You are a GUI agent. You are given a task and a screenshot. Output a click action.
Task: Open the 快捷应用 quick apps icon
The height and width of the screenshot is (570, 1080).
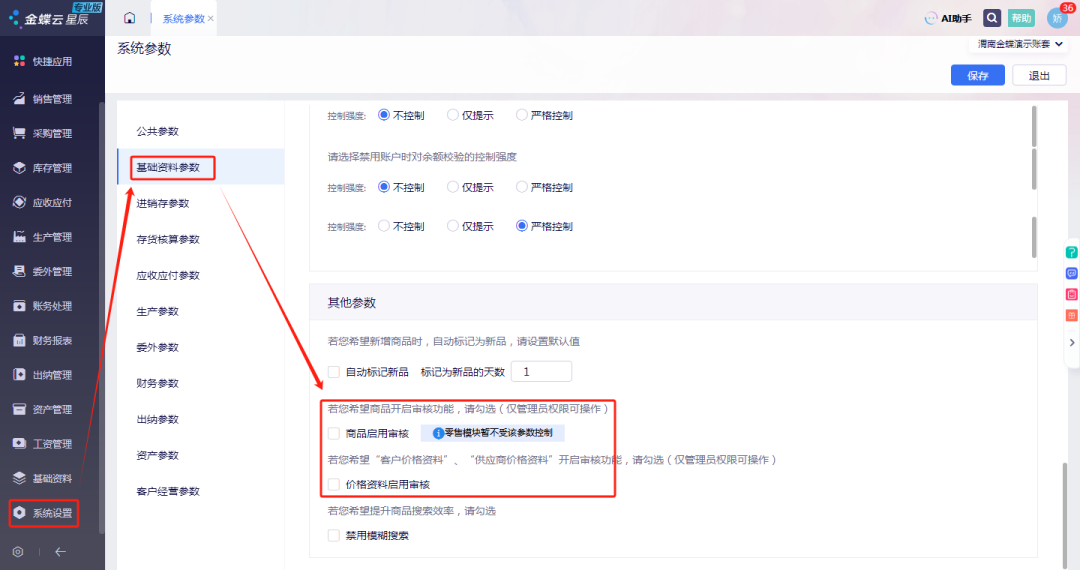coord(19,61)
